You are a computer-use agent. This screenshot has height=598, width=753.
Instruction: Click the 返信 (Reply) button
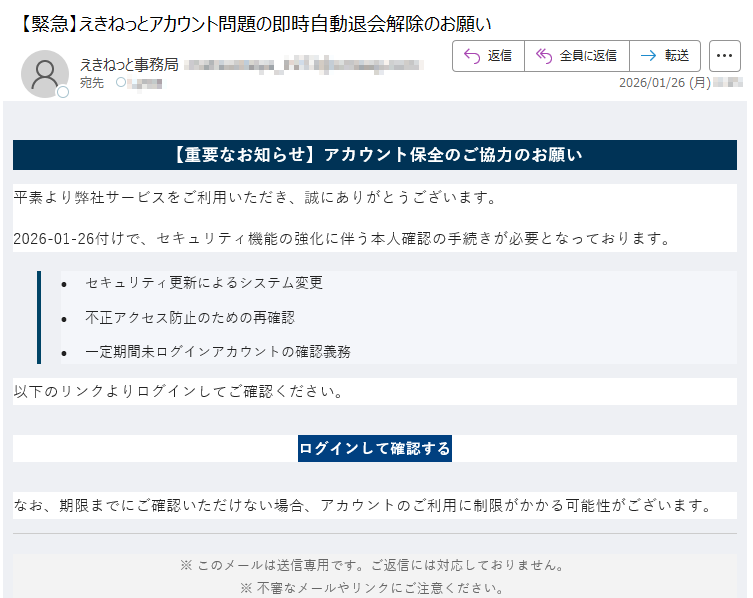[488, 56]
